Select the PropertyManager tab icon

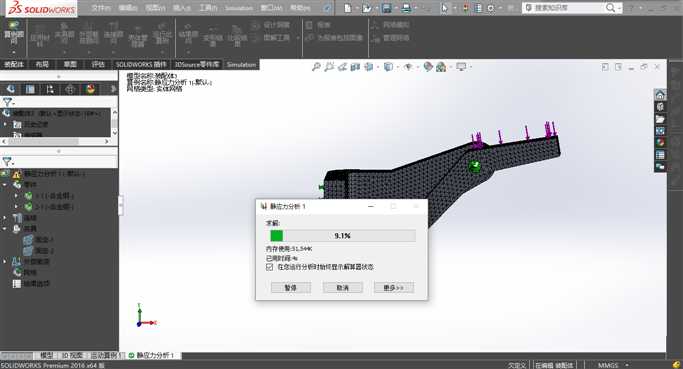[x=30, y=89]
